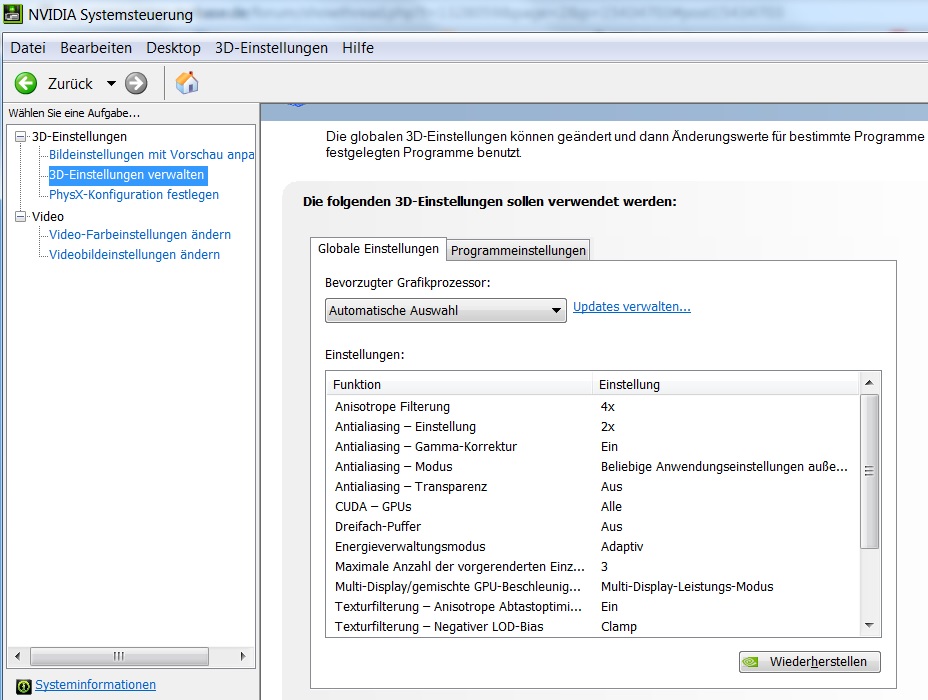The image size is (928, 700).
Task: Click the Adaptiv power mode value
Action: tap(622, 547)
